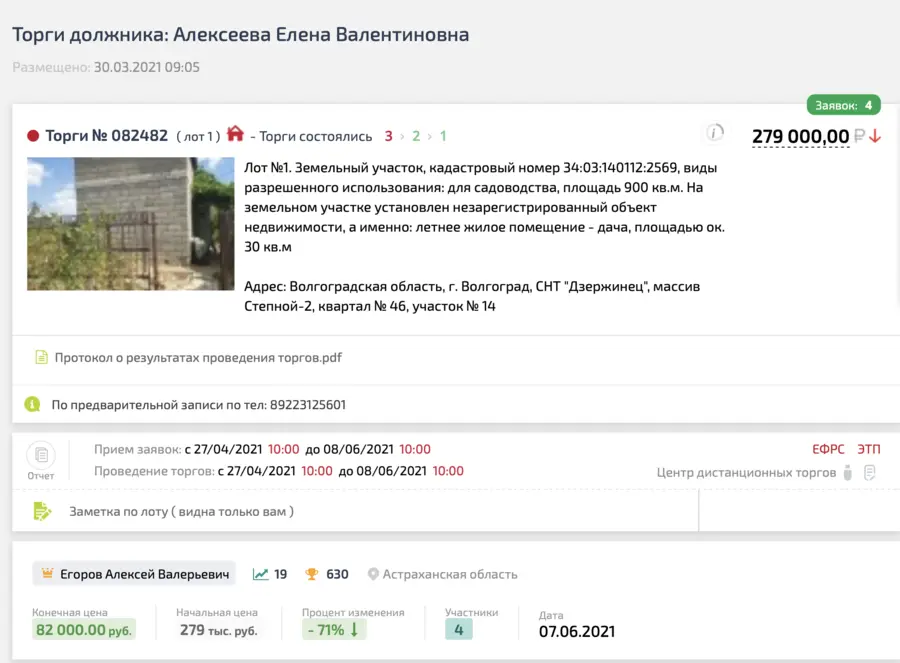Click the Торги состоялись status text
900x663 pixels.
point(316,136)
